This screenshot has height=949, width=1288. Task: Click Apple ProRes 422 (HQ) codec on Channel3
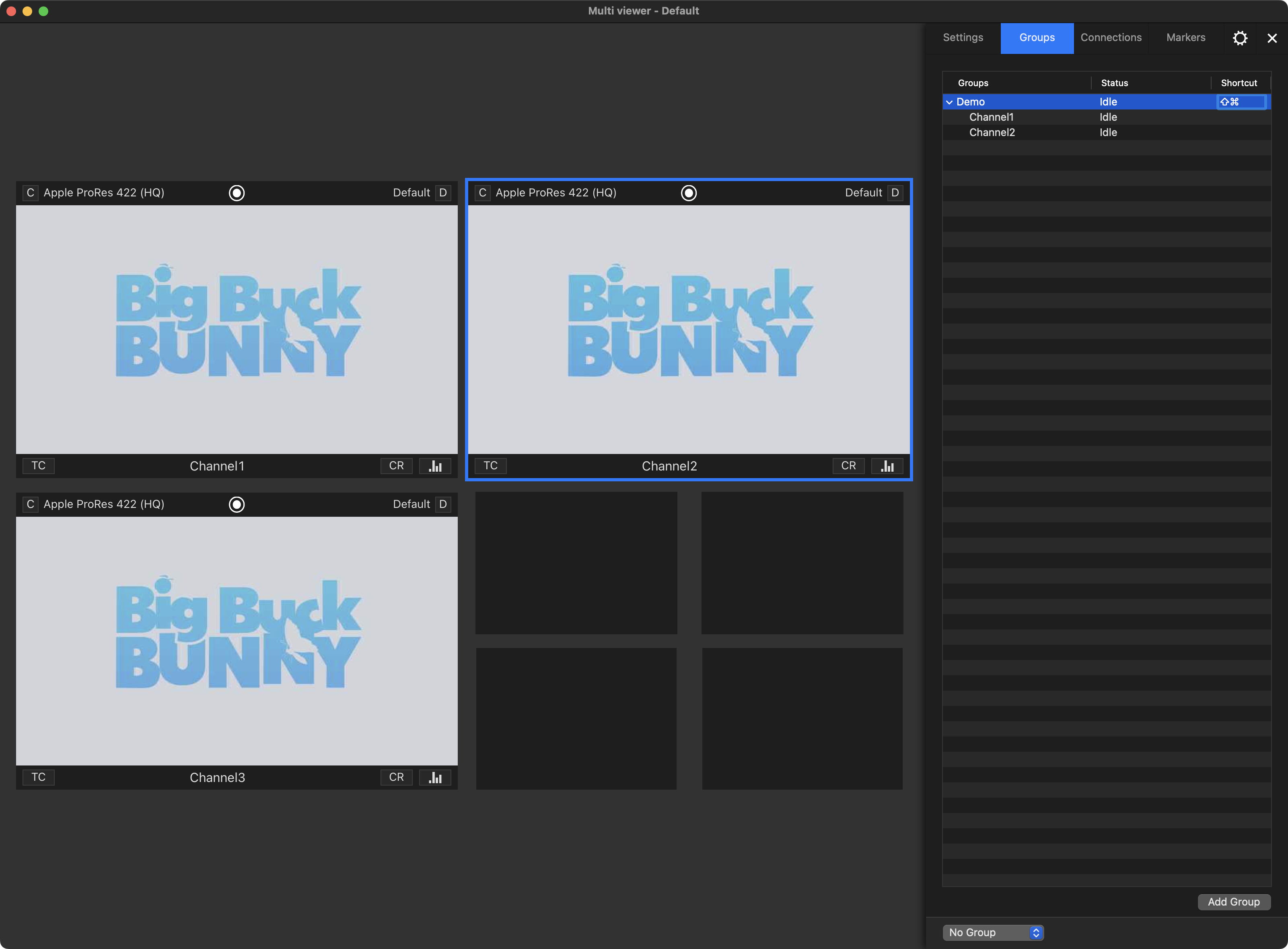(104, 504)
